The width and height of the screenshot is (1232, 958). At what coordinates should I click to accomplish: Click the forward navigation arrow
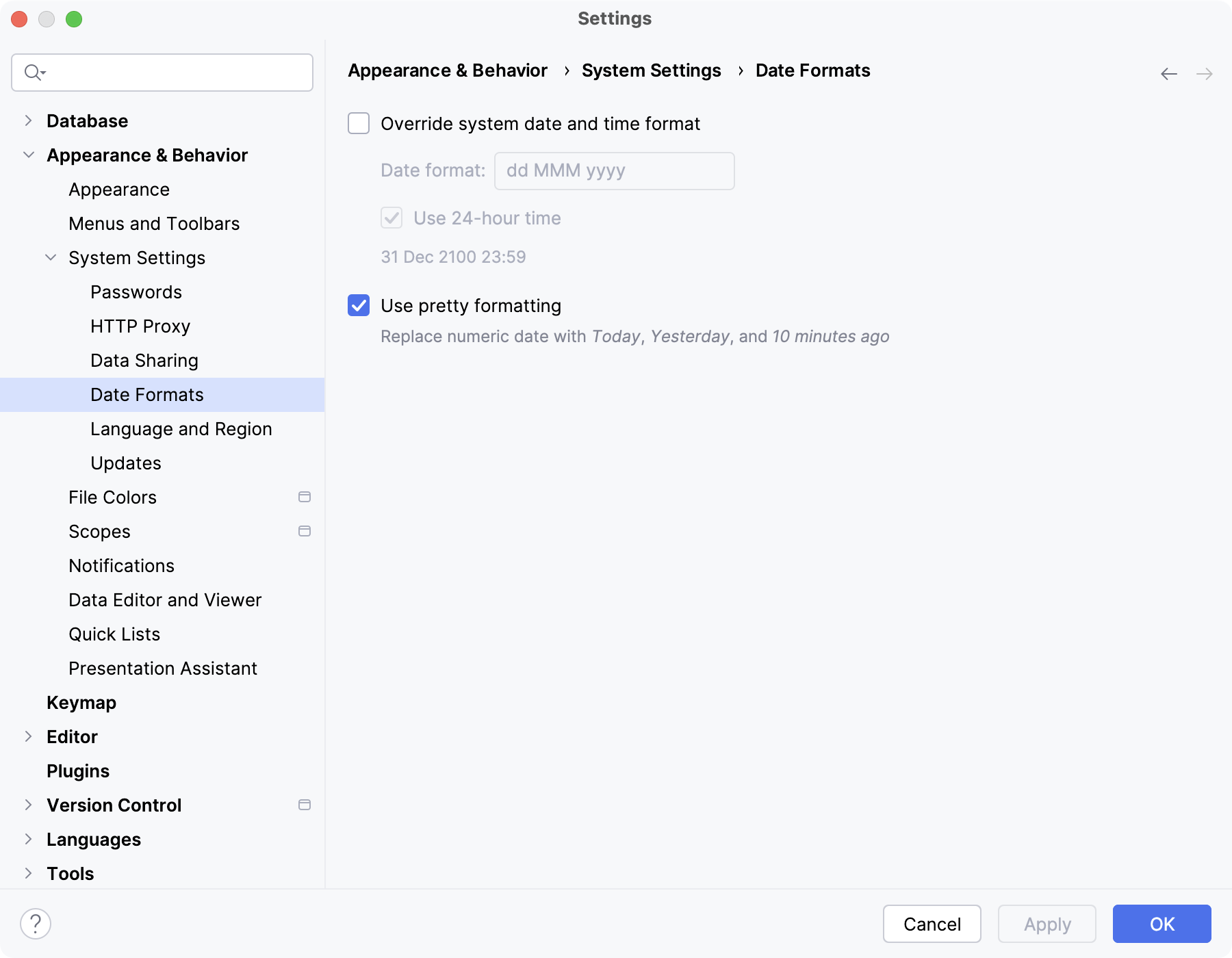1205,73
